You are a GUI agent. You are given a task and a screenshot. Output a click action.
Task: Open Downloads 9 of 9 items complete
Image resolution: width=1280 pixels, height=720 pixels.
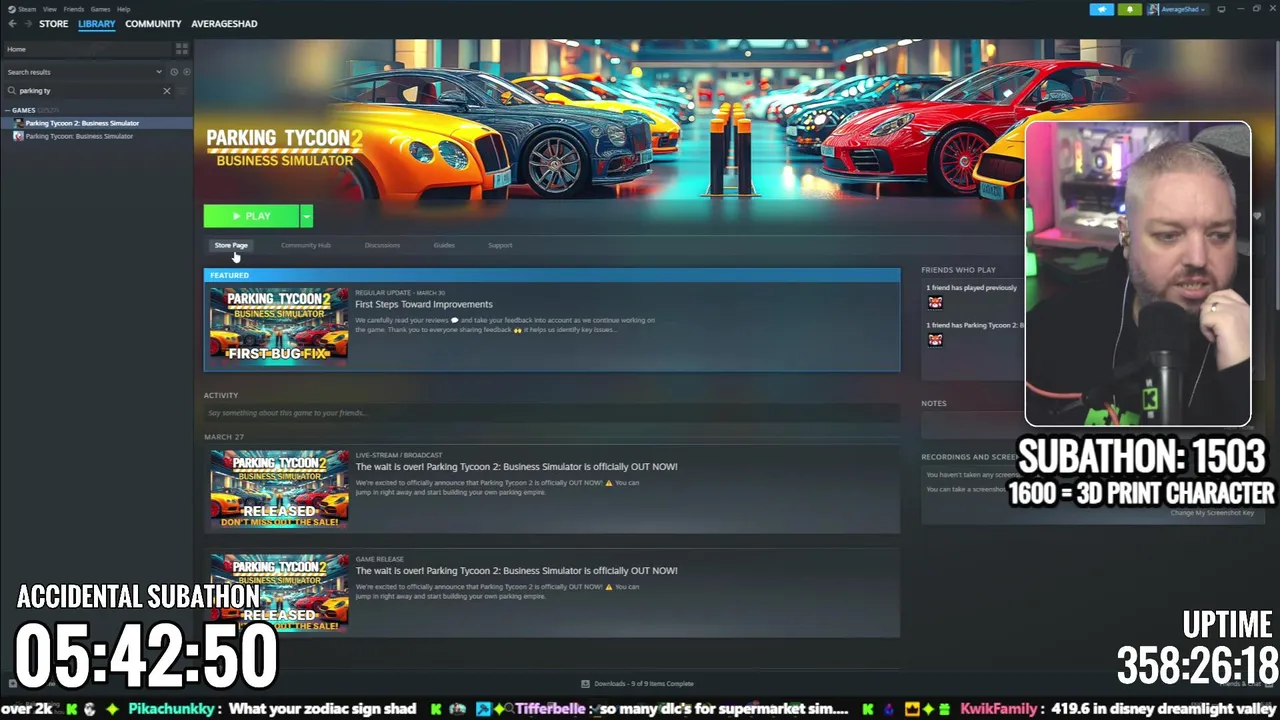(643, 684)
